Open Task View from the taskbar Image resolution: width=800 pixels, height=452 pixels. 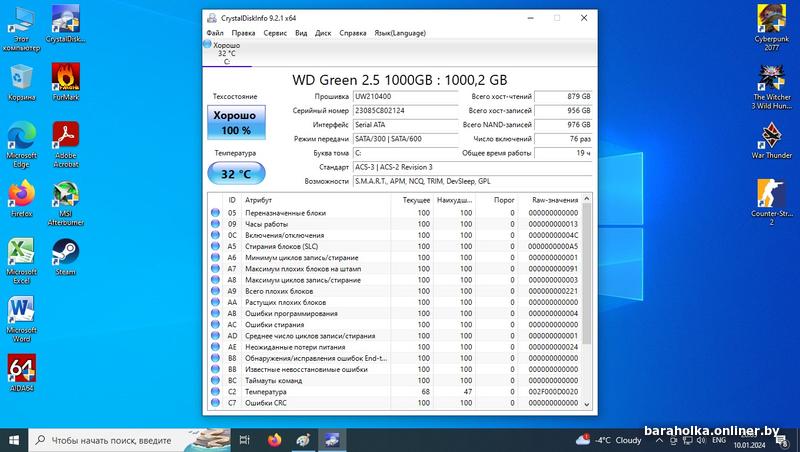pos(245,440)
